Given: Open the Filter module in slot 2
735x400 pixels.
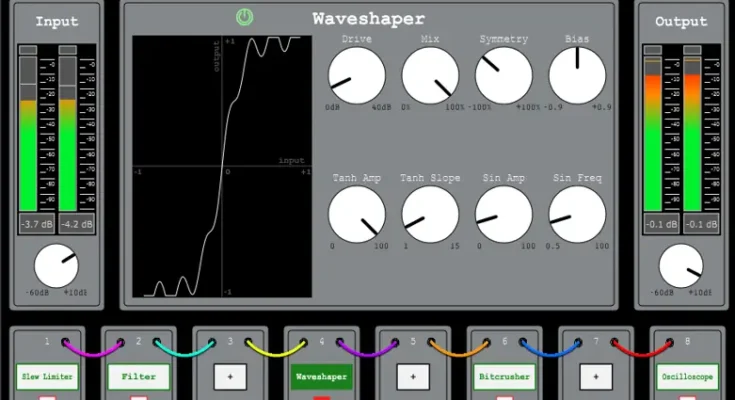Looking at the screenshot, I should pyautogui.click(x=139, y=377).
